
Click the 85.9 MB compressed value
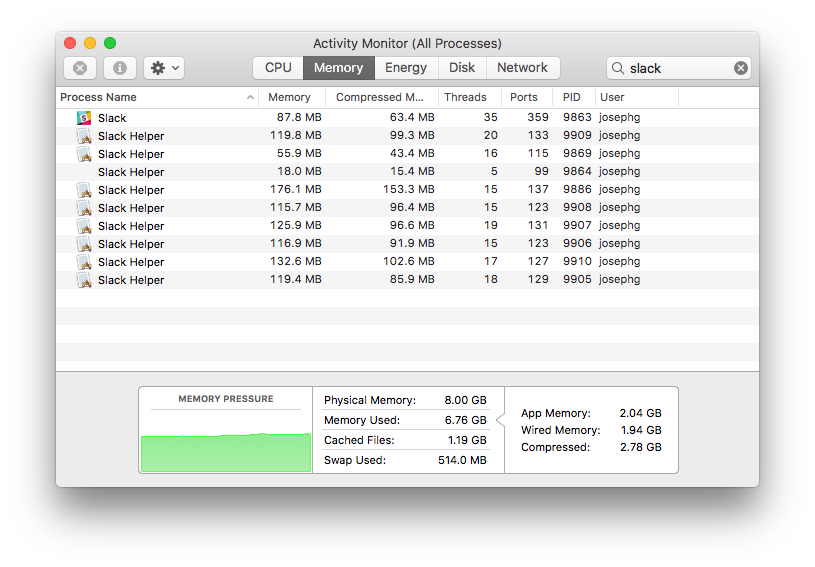412,280
